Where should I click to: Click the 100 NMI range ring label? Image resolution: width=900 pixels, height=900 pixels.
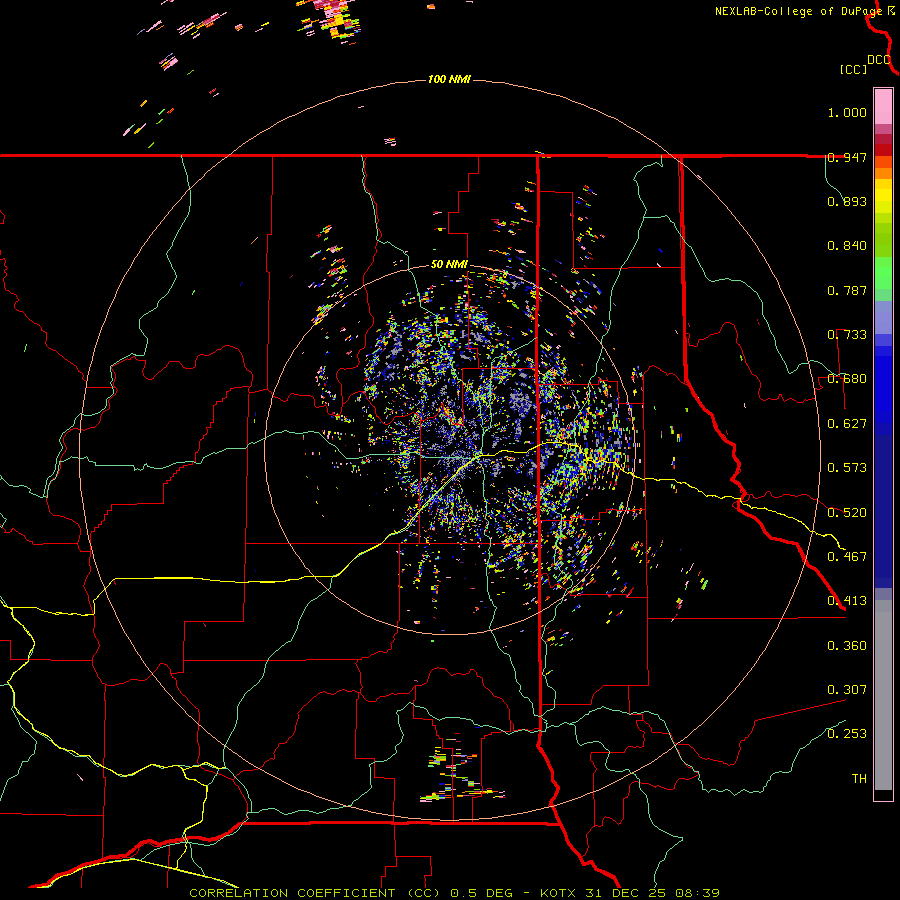coord(449,79)
